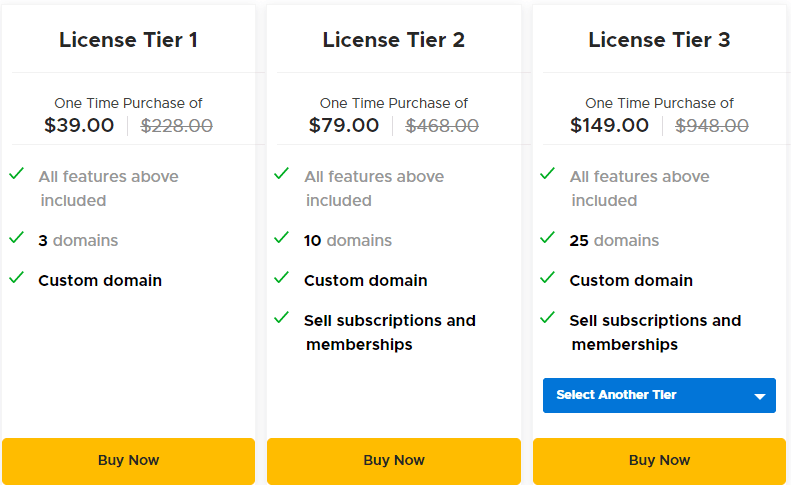The width and height of the screenshot is (791, 485).
Task: Select the License Tier 2 heading
Action: (394, 40)
